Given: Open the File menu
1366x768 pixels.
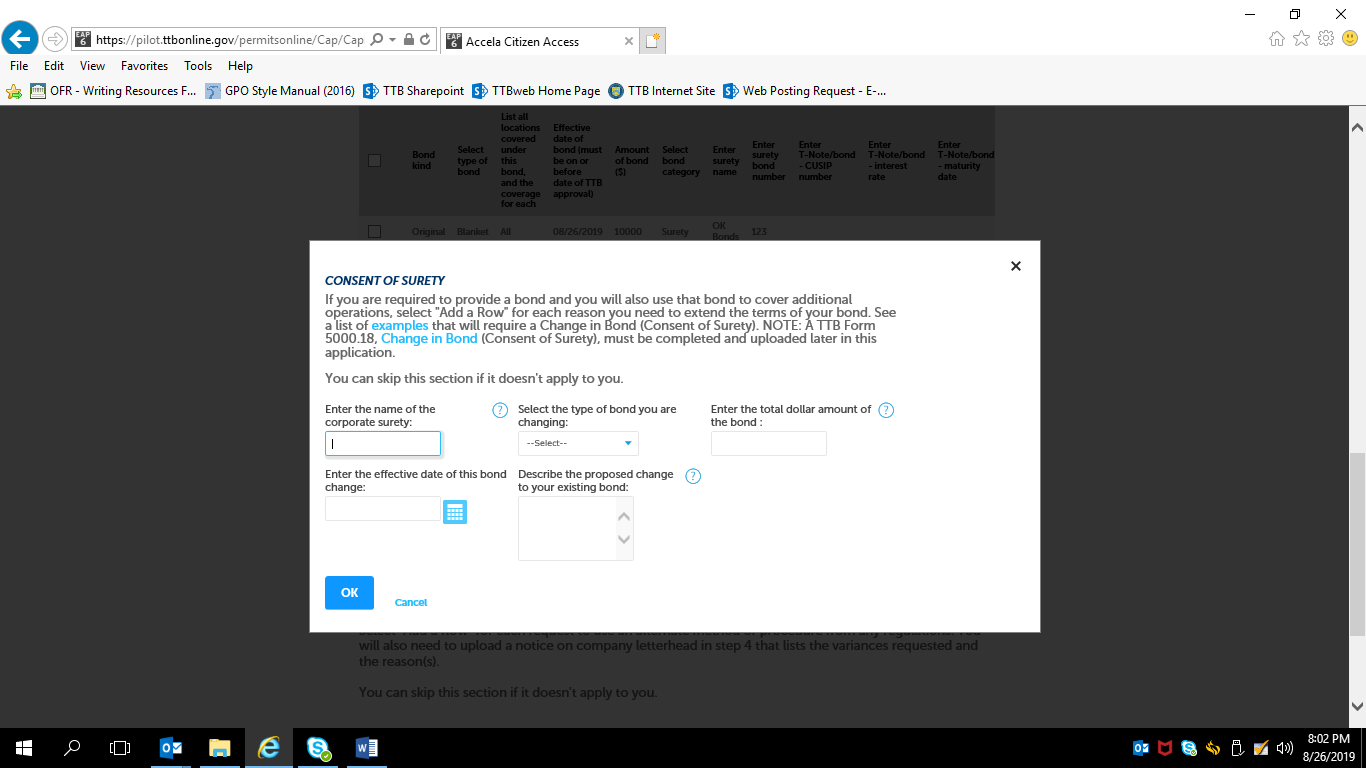Looking at the screenshot, I should tap(18, 65).
